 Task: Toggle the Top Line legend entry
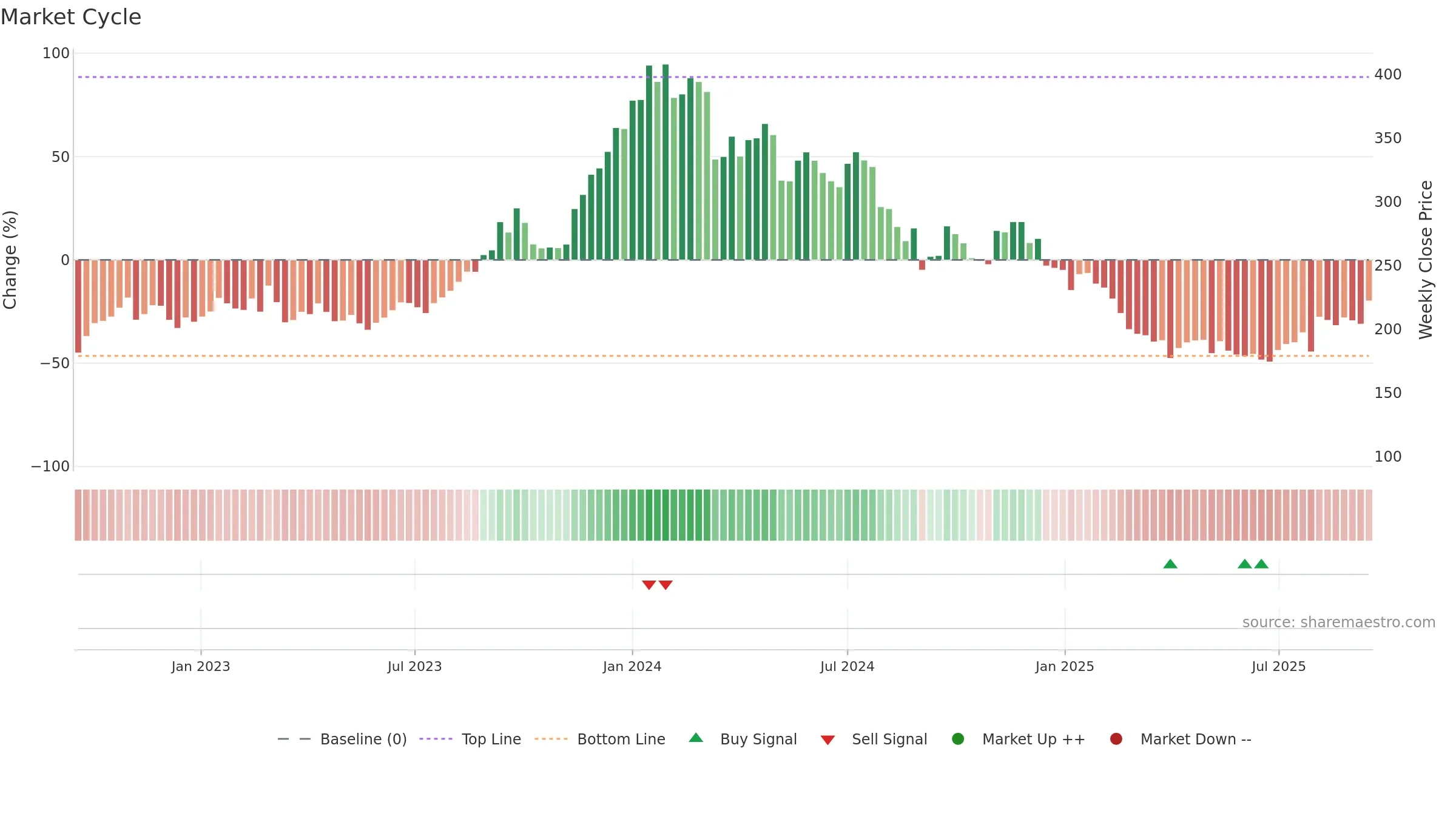[x=470, y=739]
